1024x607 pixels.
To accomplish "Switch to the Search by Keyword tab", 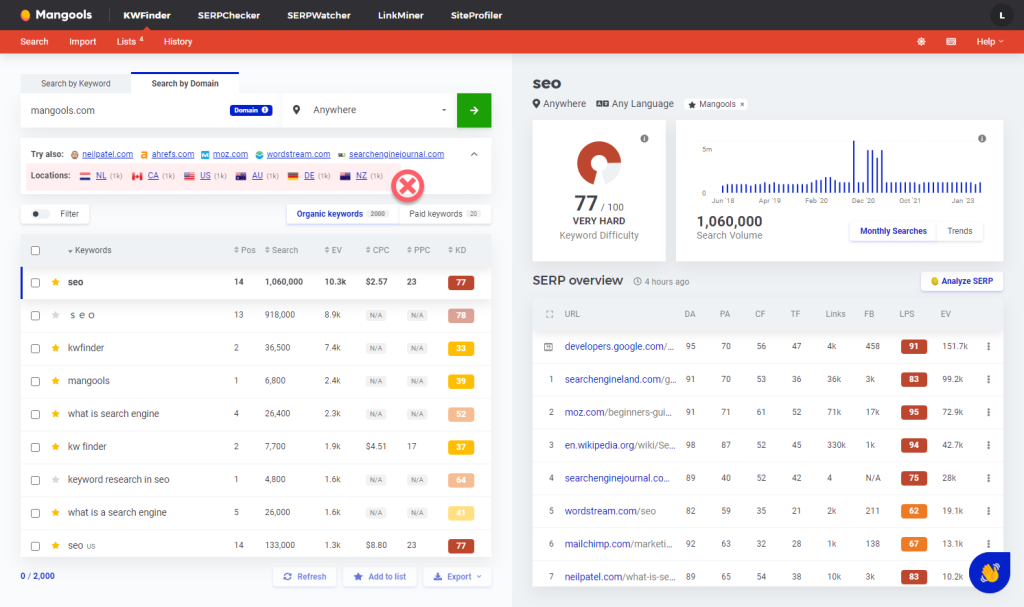I will click(x=76, y=84).
